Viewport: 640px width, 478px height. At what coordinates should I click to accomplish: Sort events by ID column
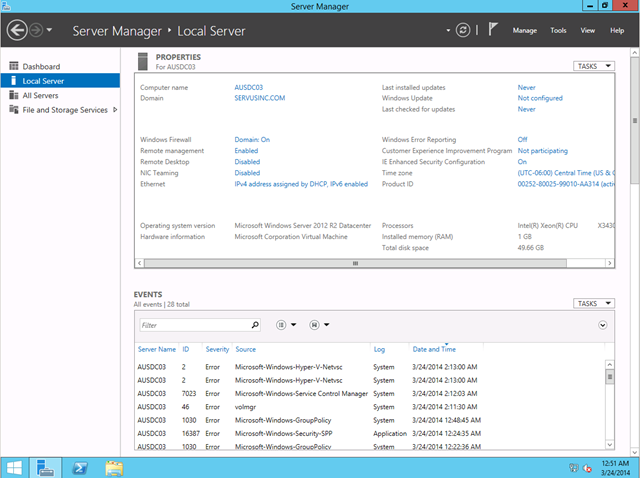point(186,349)
